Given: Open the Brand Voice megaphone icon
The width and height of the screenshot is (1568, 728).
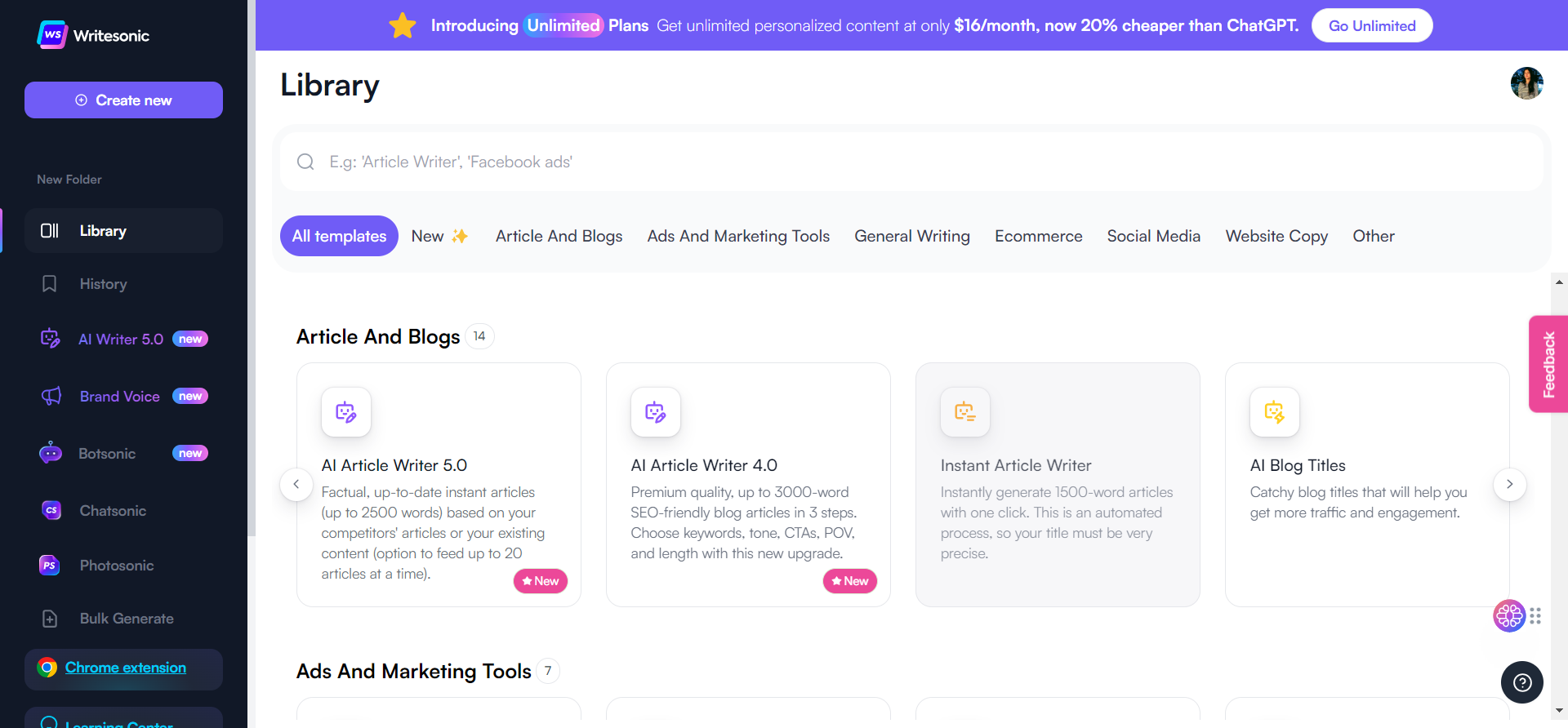Looking at the screenshot, I should pos(51,397).
